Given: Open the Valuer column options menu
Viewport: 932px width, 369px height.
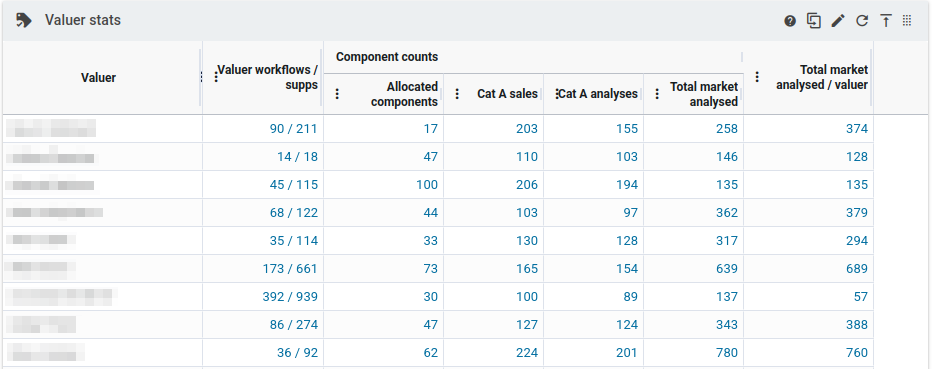Looking at the screenshot, I should point(201,77).
